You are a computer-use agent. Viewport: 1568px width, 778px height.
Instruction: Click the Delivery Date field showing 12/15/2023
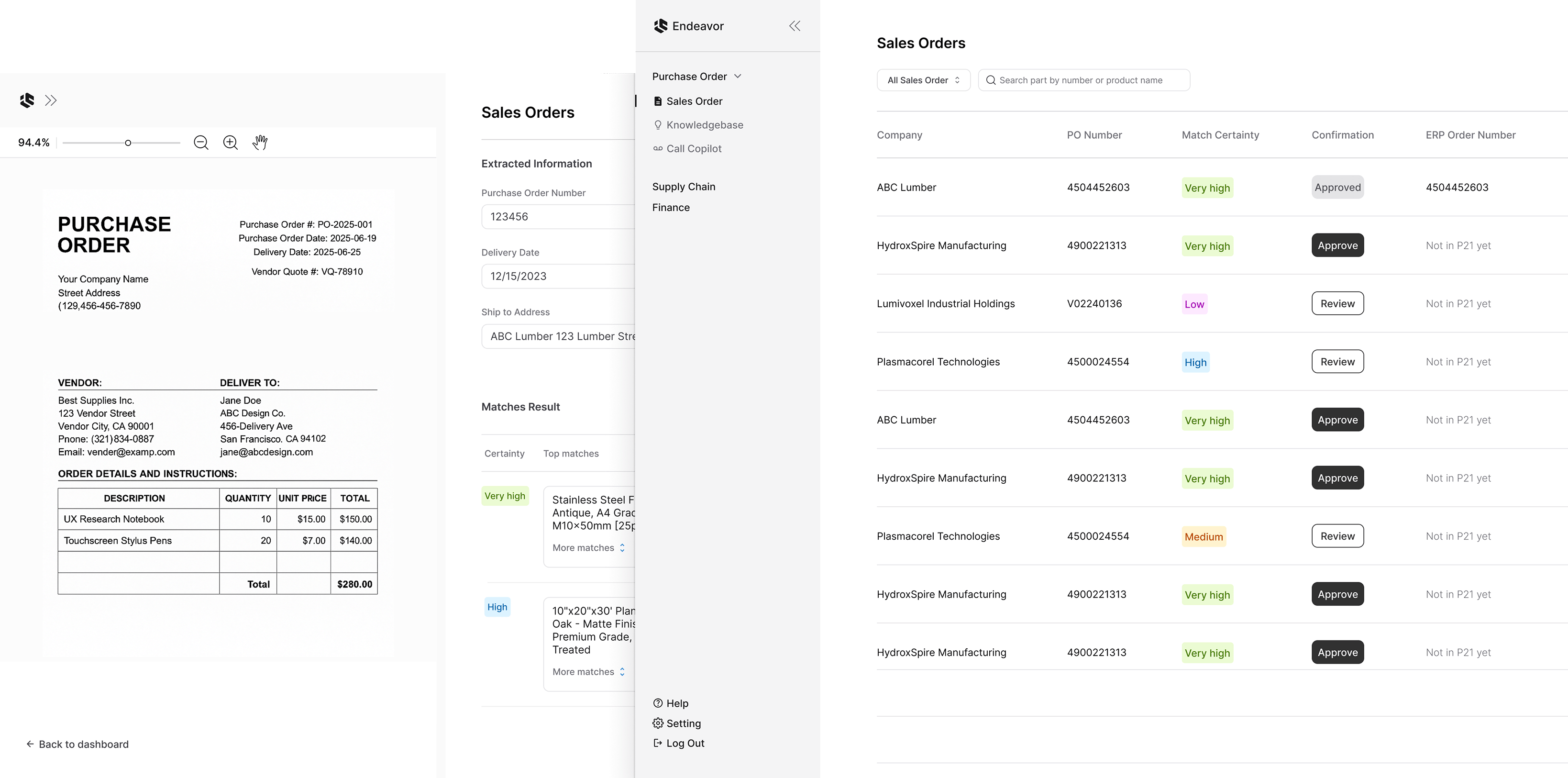click(558, 276)
